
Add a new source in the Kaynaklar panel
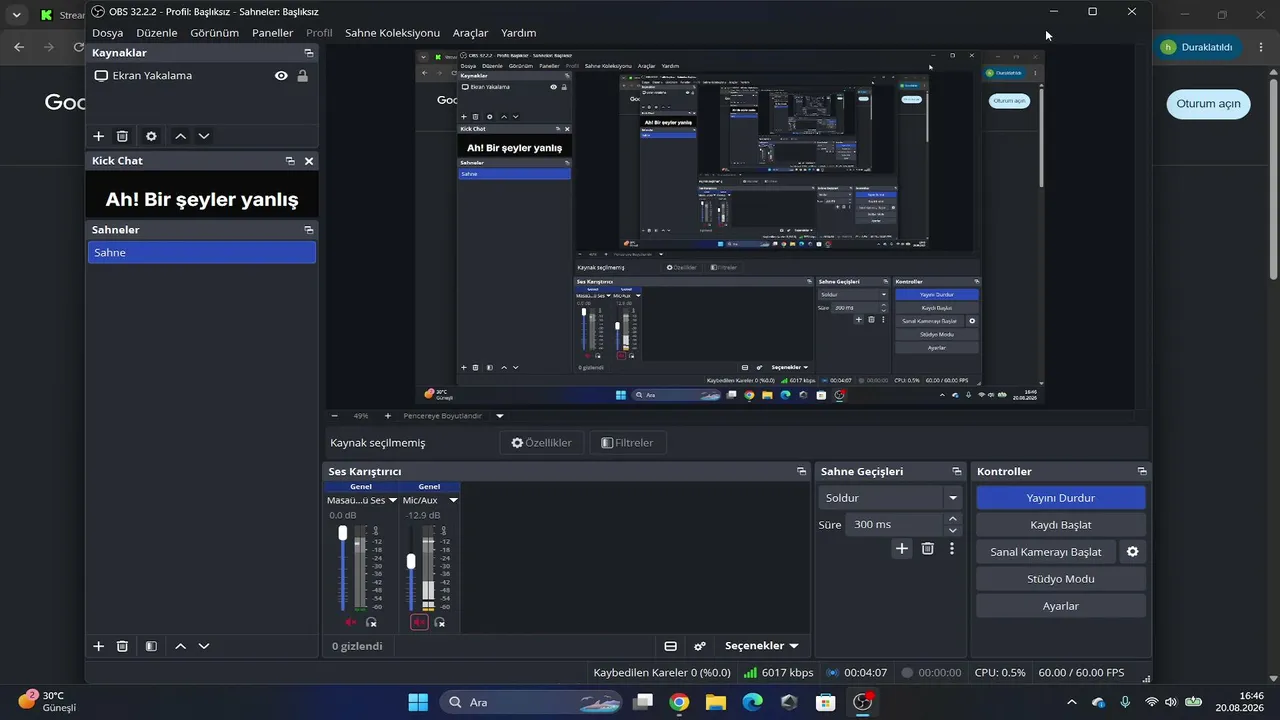(x=98, y=136)
